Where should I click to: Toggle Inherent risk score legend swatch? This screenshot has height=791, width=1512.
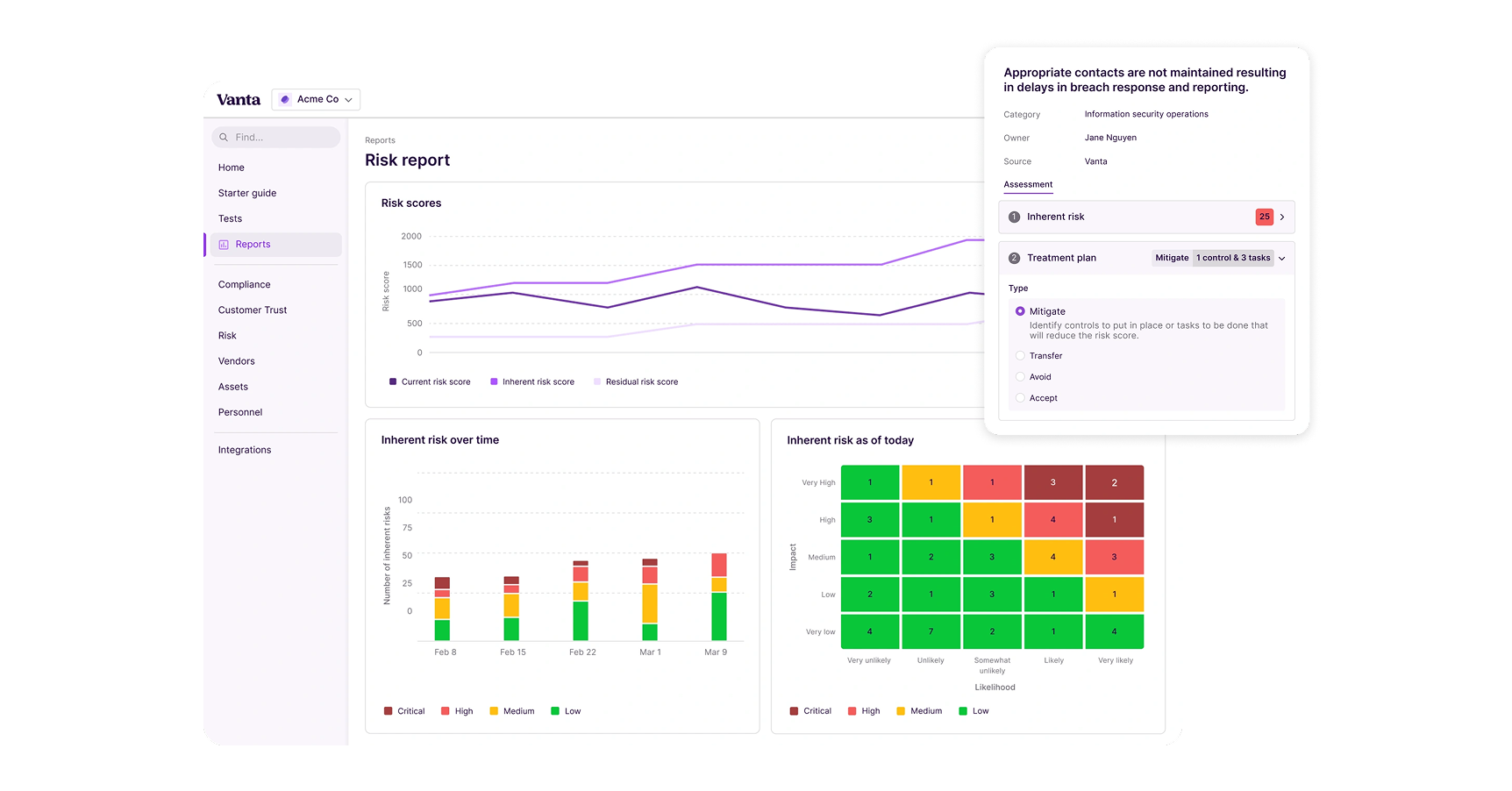pos(494,381)
